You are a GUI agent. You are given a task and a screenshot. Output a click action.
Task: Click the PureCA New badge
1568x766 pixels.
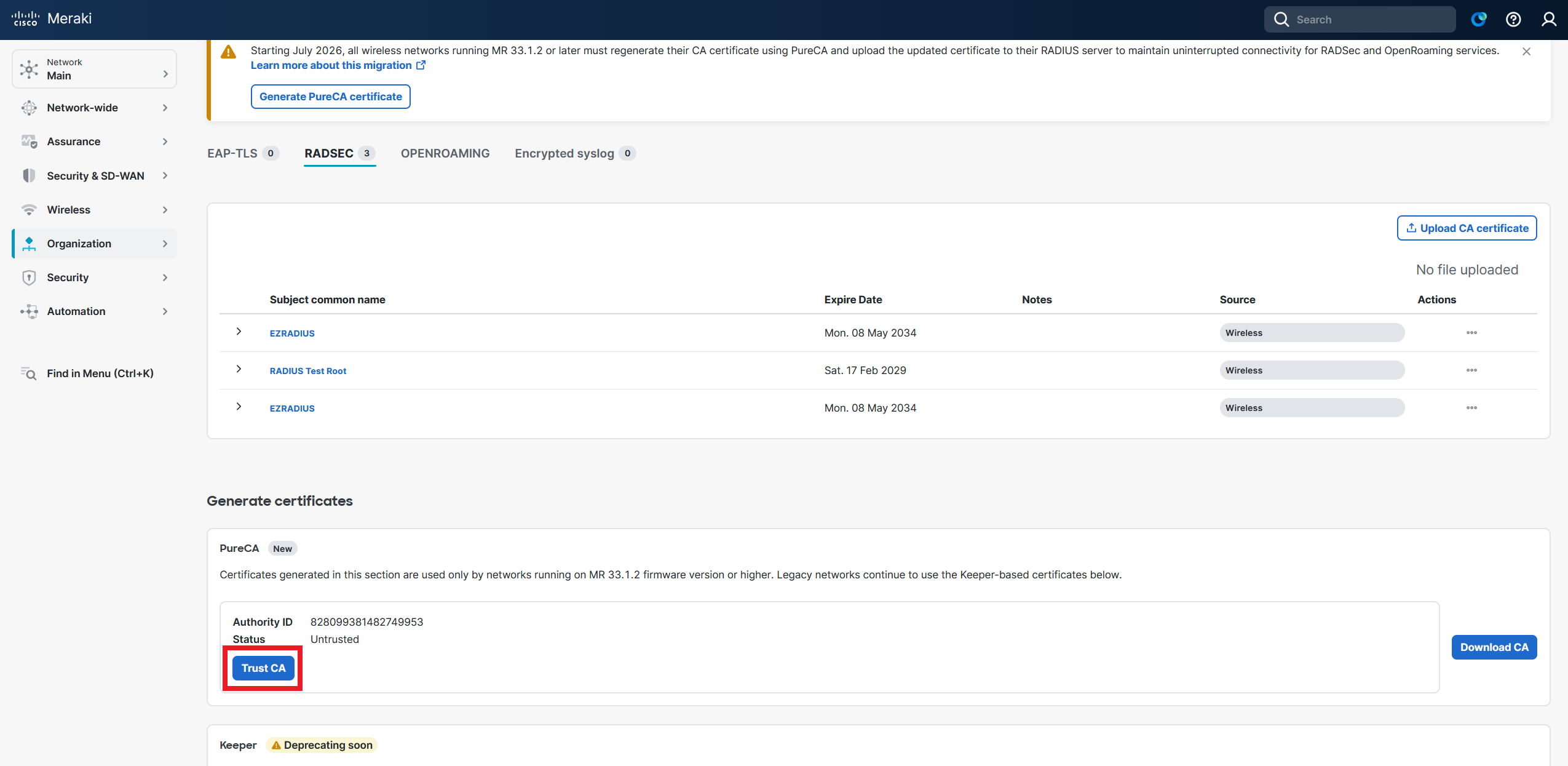coord(282,549)
